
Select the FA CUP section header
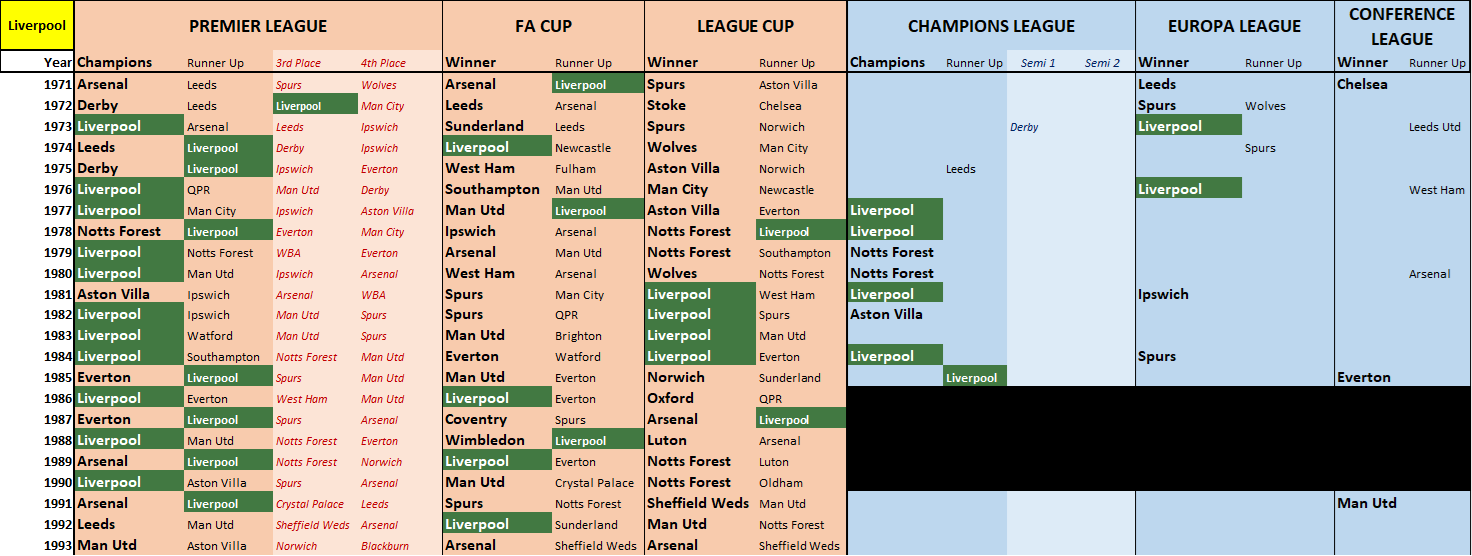pyautogui.click(x=543, y=26)
